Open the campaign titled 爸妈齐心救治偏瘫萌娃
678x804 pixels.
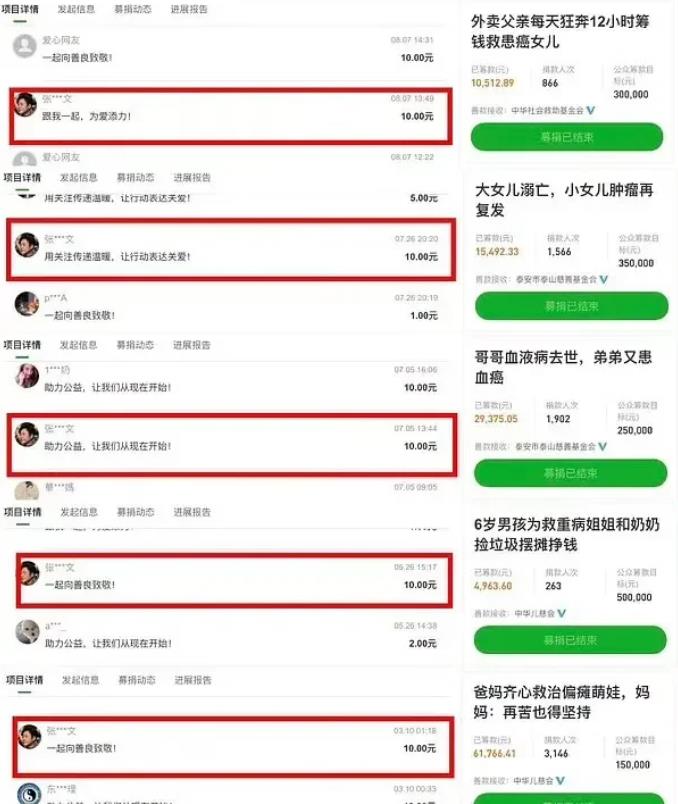(562, 702)
